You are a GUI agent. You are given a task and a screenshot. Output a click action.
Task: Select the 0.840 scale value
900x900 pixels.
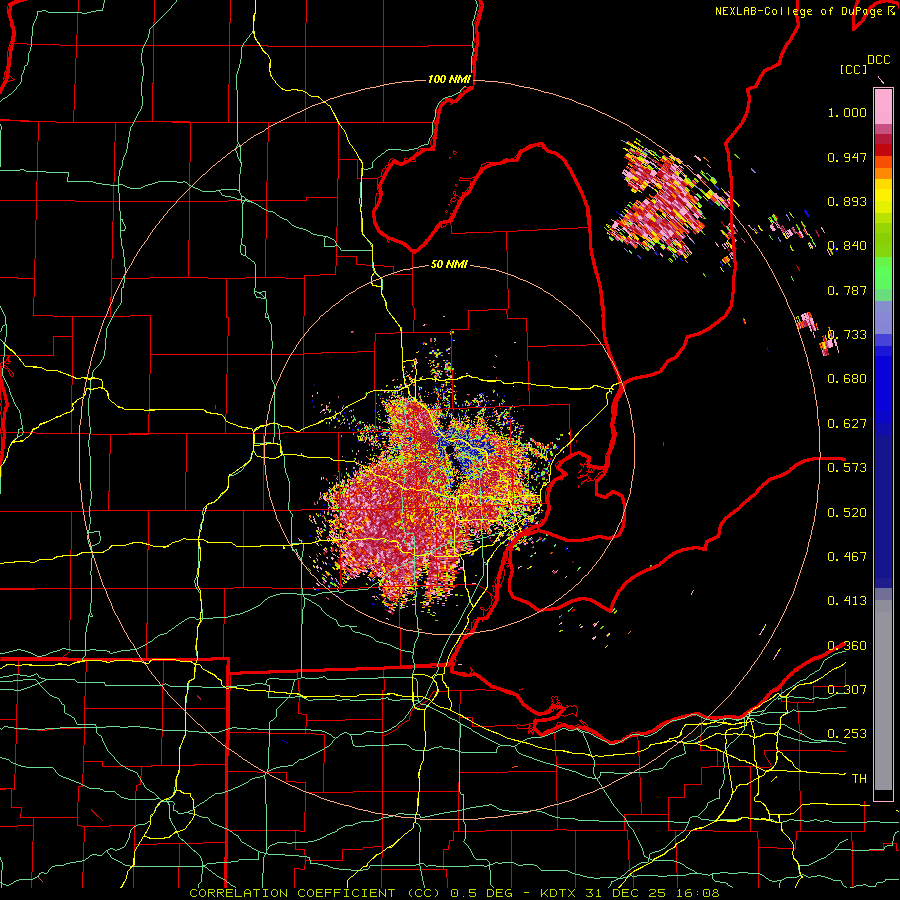[847, 246]
